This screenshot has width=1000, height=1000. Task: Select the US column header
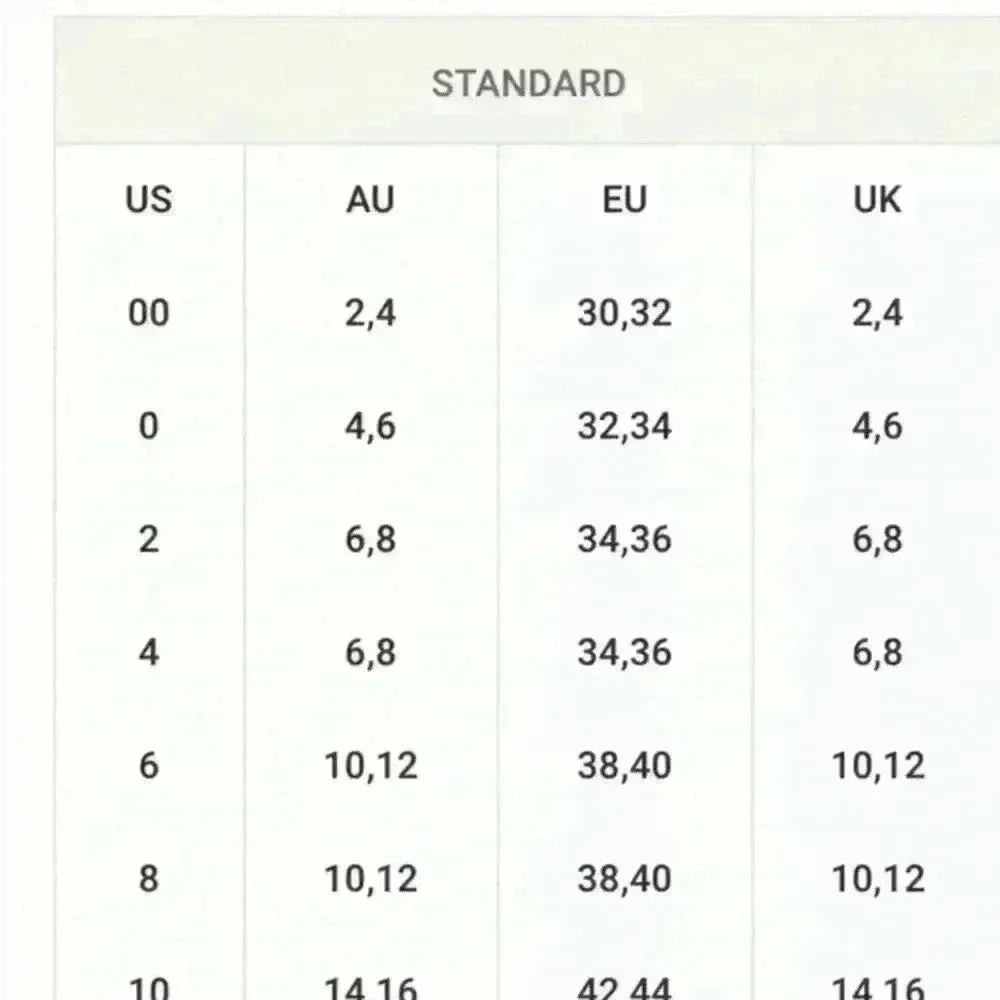pyautogui.click(x=149, y=200)
